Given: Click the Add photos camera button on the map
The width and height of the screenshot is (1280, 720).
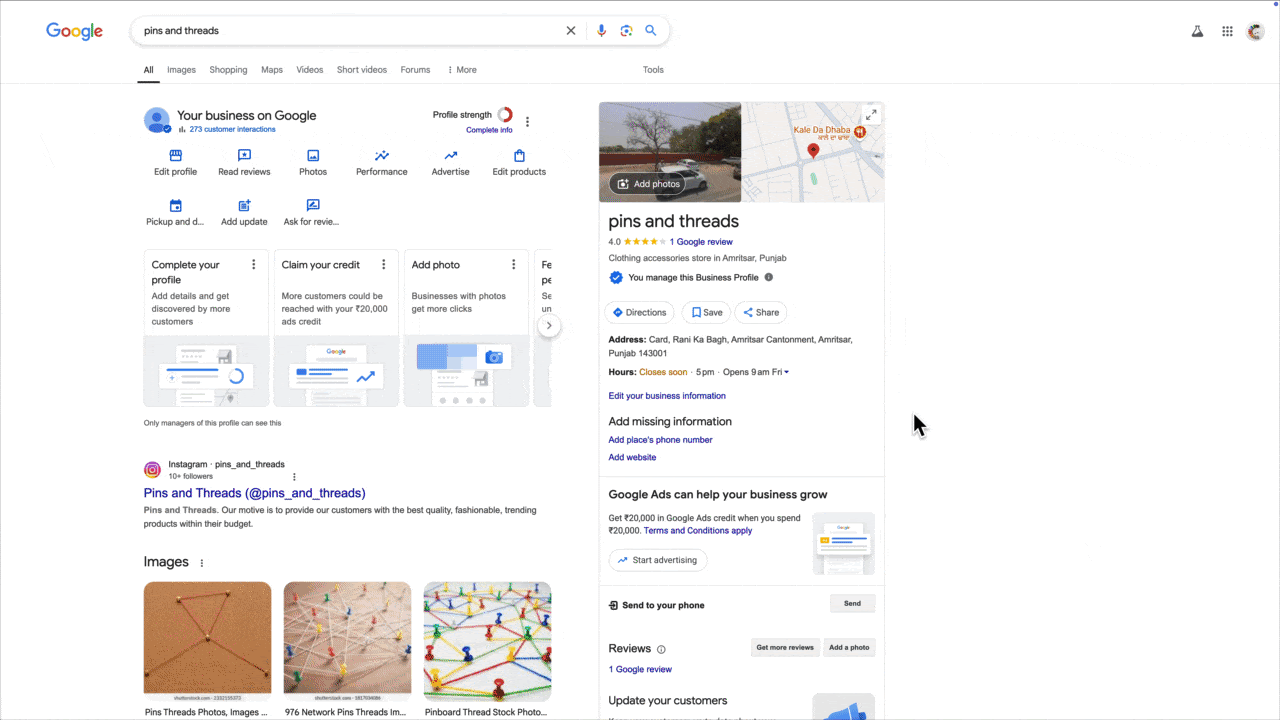Looking at the screenshot, I should click(649, 183).
